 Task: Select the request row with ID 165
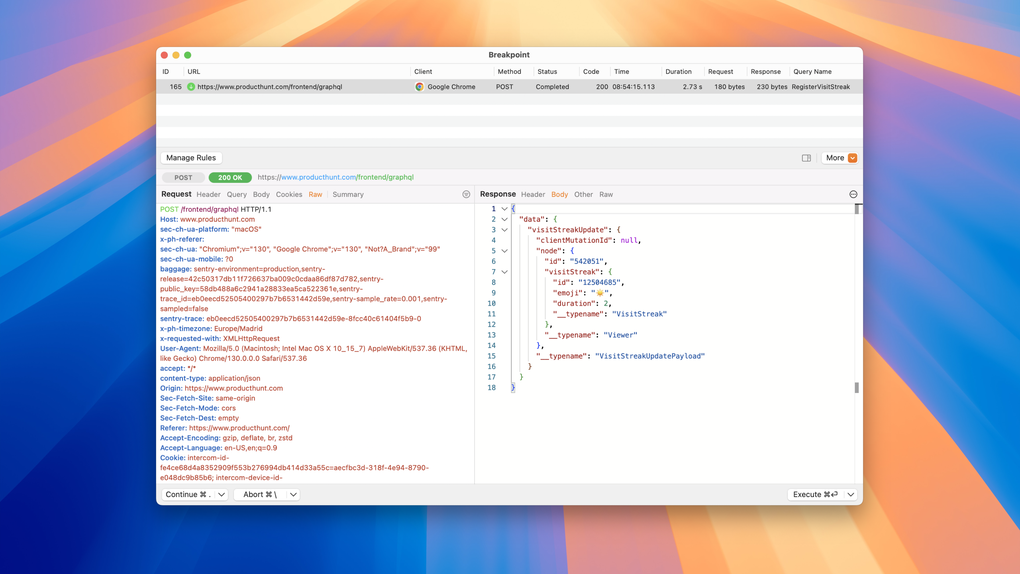[x=509, y=87]
